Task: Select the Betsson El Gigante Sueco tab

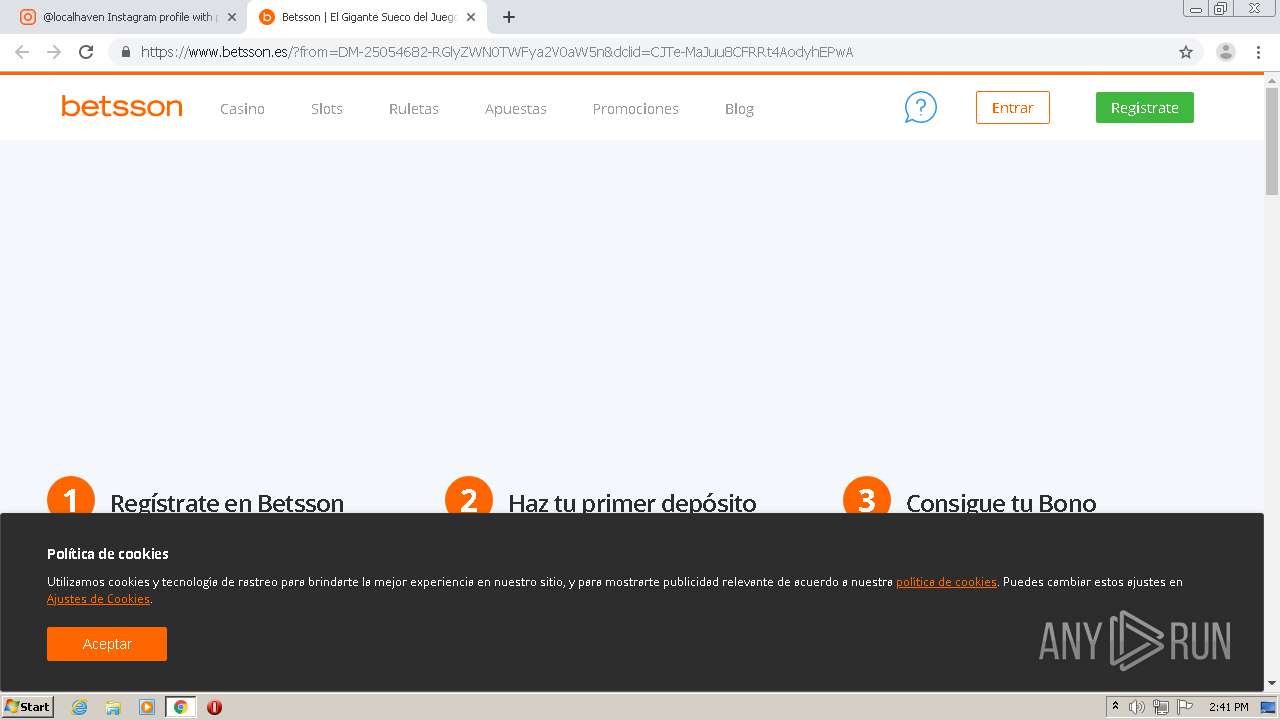Action: click(366, 17)
